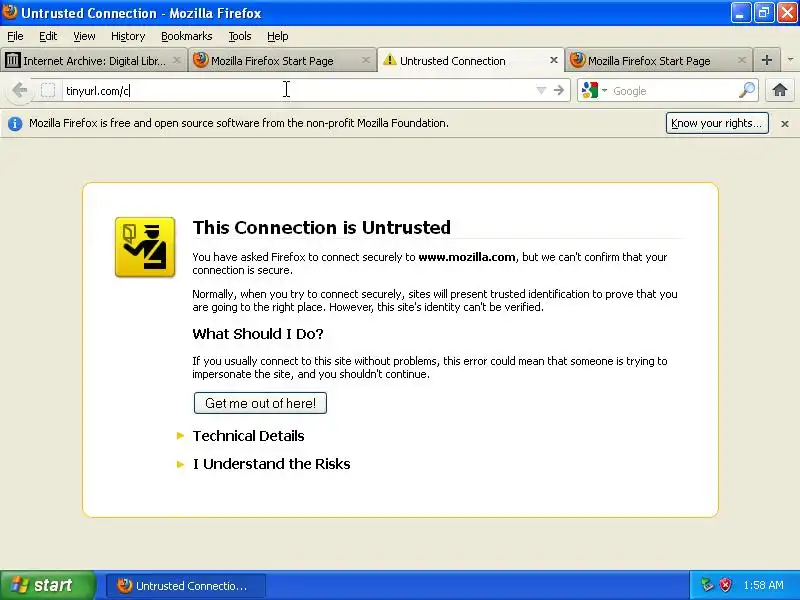The width and height of the screenshot is (800, 600).
Task: Open the History menu
Action: [128, 36]
